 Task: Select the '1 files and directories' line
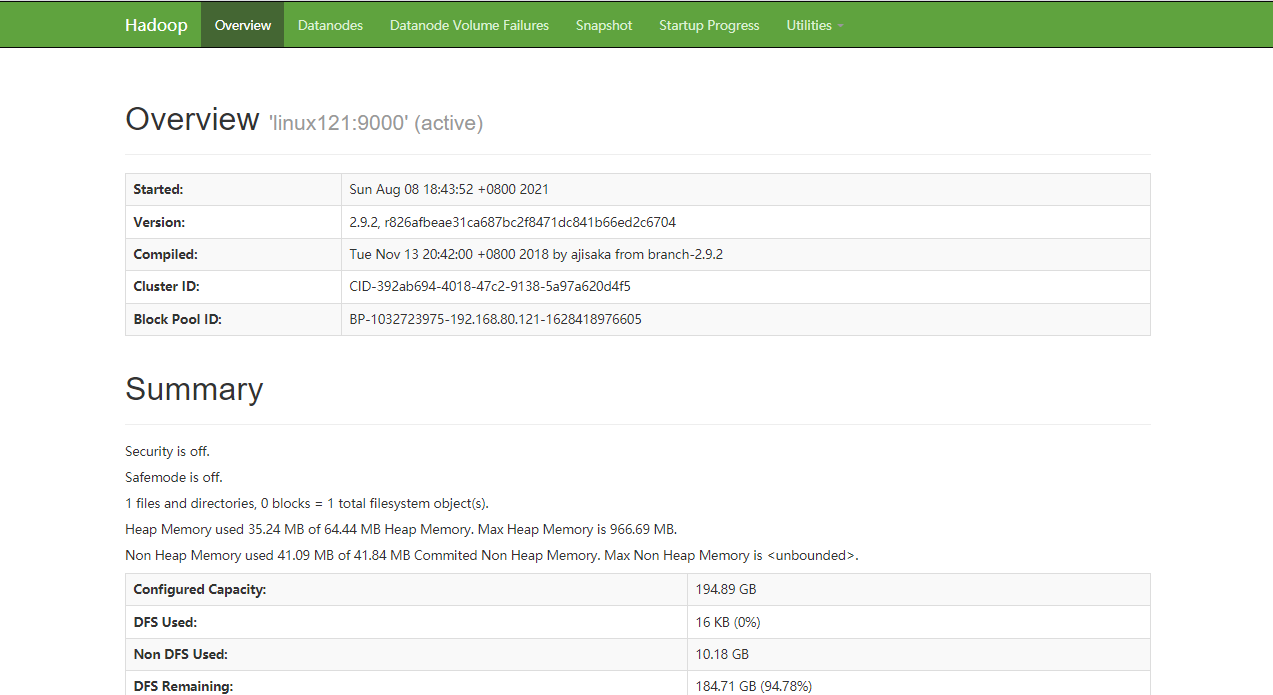point(307,503)
